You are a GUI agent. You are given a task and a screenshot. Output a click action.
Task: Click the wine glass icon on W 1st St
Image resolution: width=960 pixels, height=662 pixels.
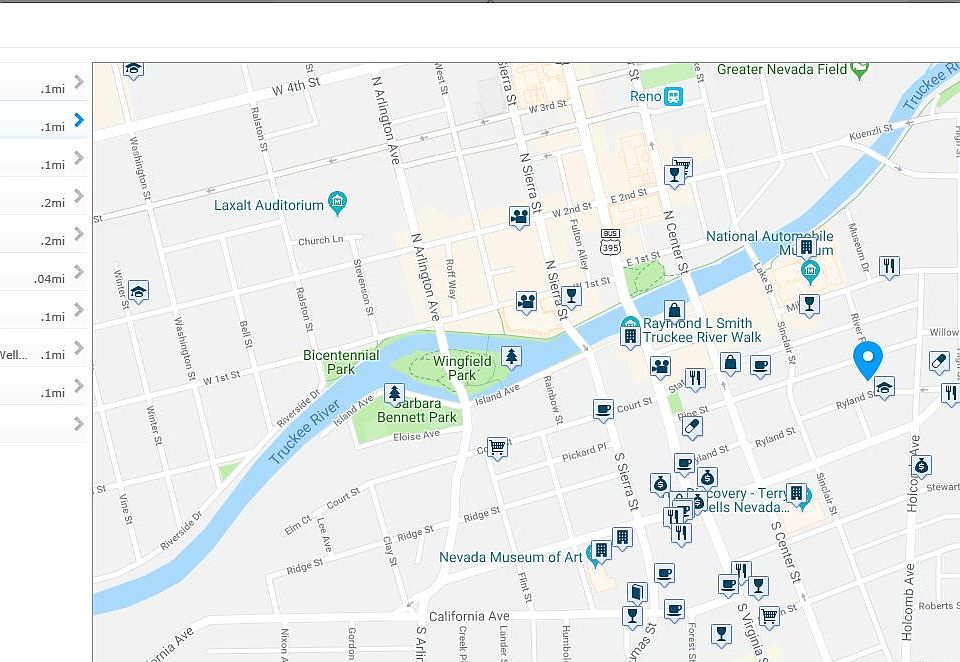pos(571,296)
